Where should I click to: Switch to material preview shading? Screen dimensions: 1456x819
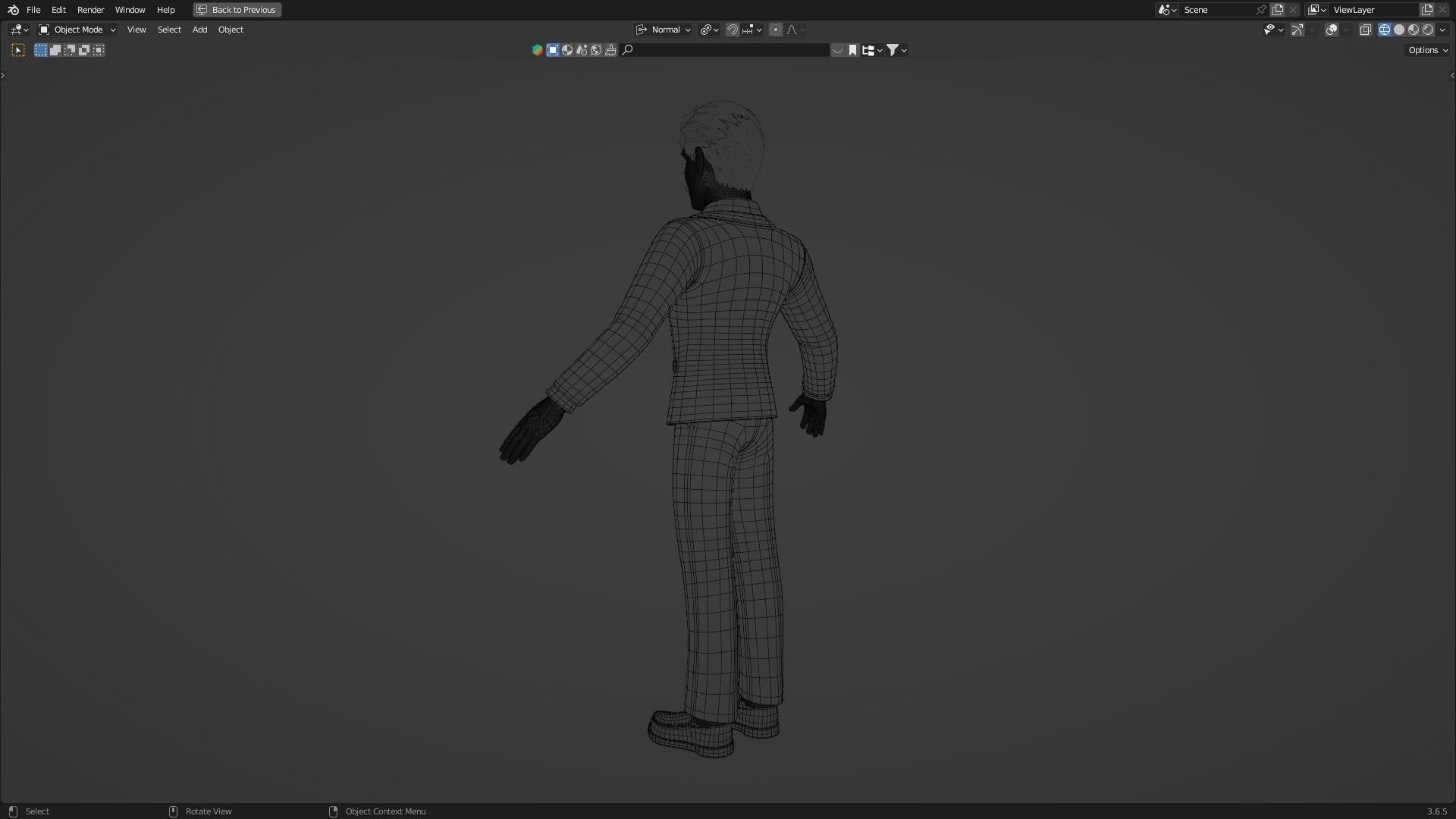pyautogui.click(x=1414, y=30)
